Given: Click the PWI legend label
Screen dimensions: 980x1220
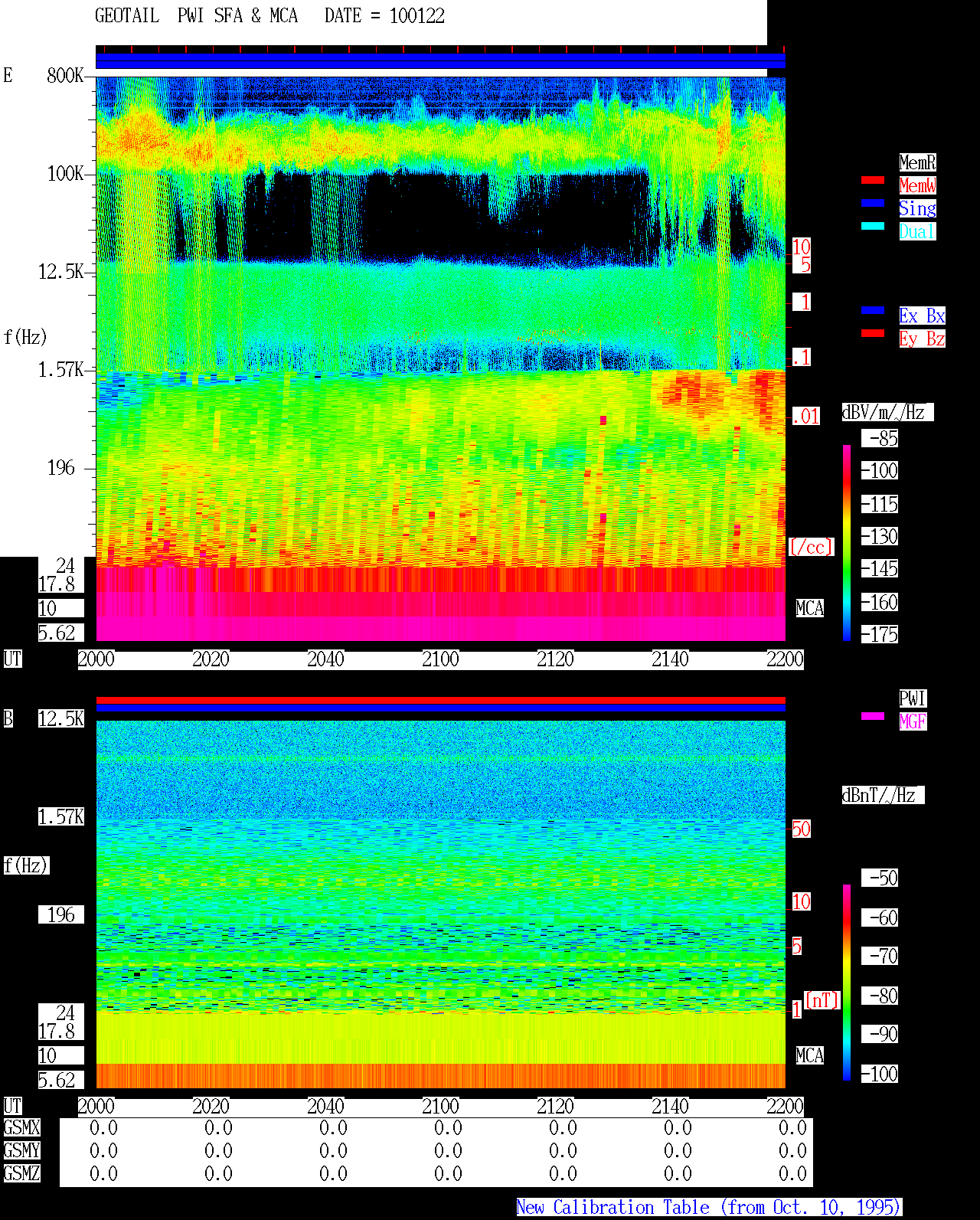Looking at the screenshot, I should (913, 698).
